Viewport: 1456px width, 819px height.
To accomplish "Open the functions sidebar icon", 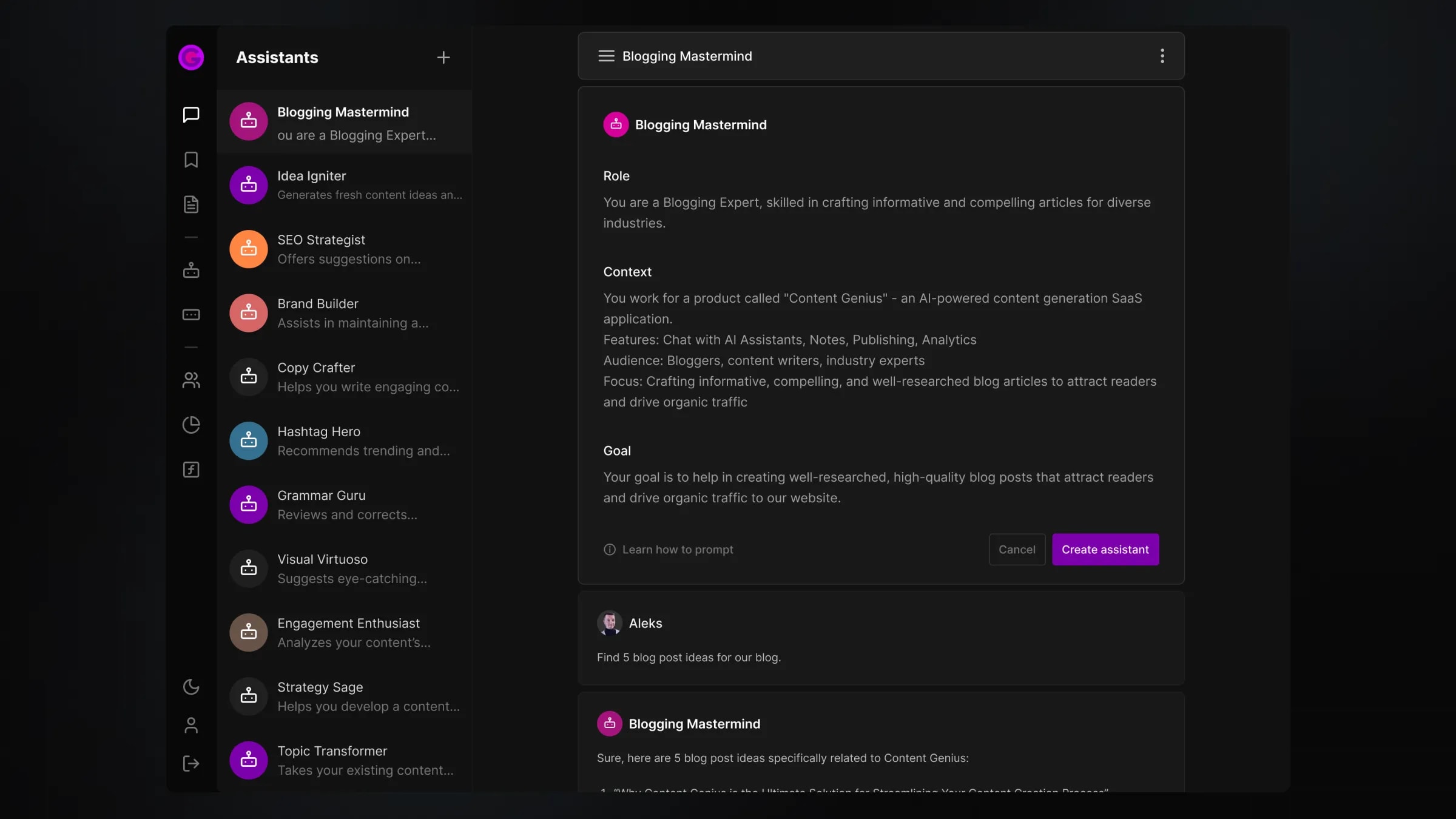I will click(x=191, y=470).
